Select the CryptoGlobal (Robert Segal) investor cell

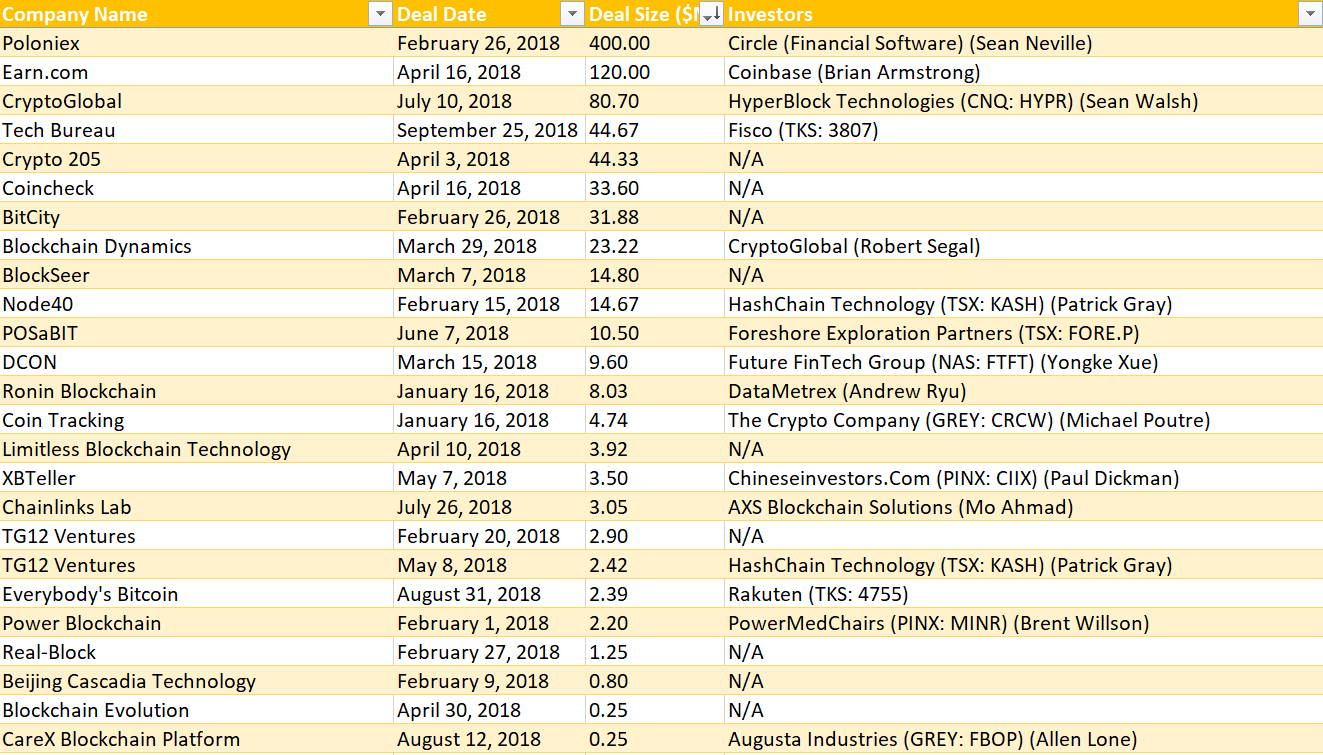tap(1024, 246)
